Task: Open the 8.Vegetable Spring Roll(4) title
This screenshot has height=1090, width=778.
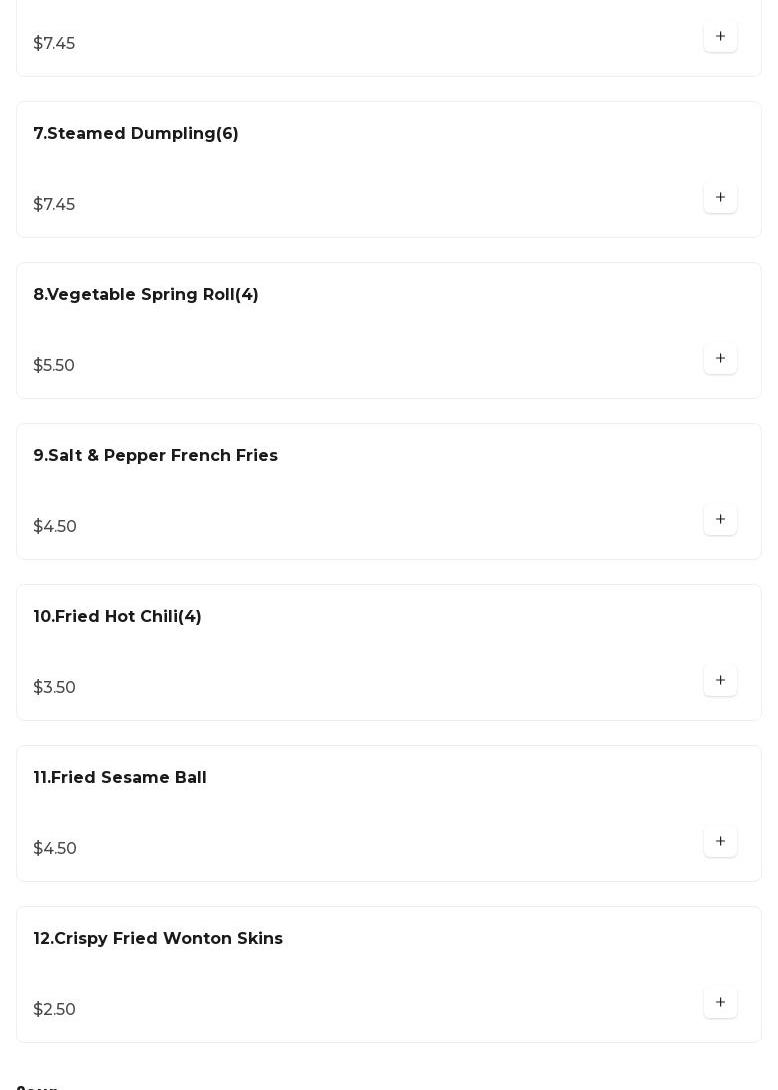Action: coord(146,295)
